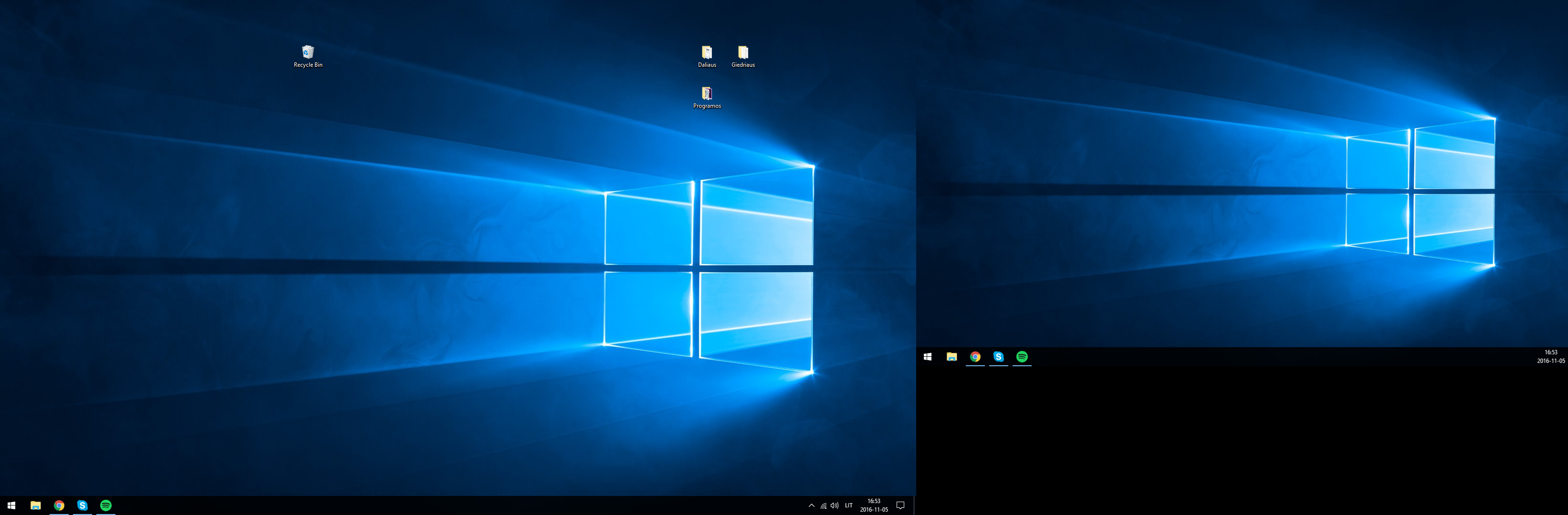
Task: Open the Recycle Bin desktop icon
Action: (x=308, y=57)
